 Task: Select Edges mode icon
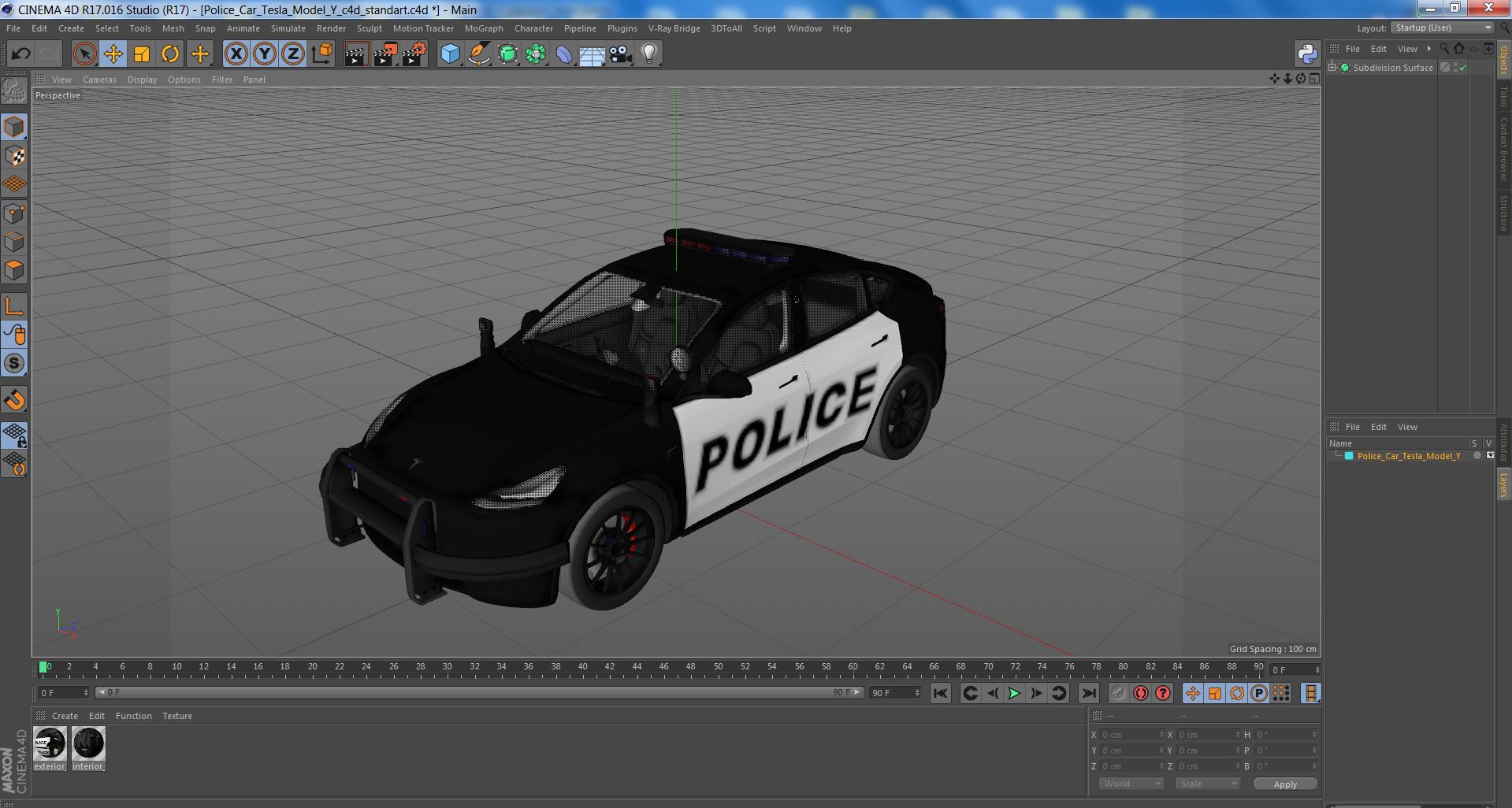[x=14, y=242]
